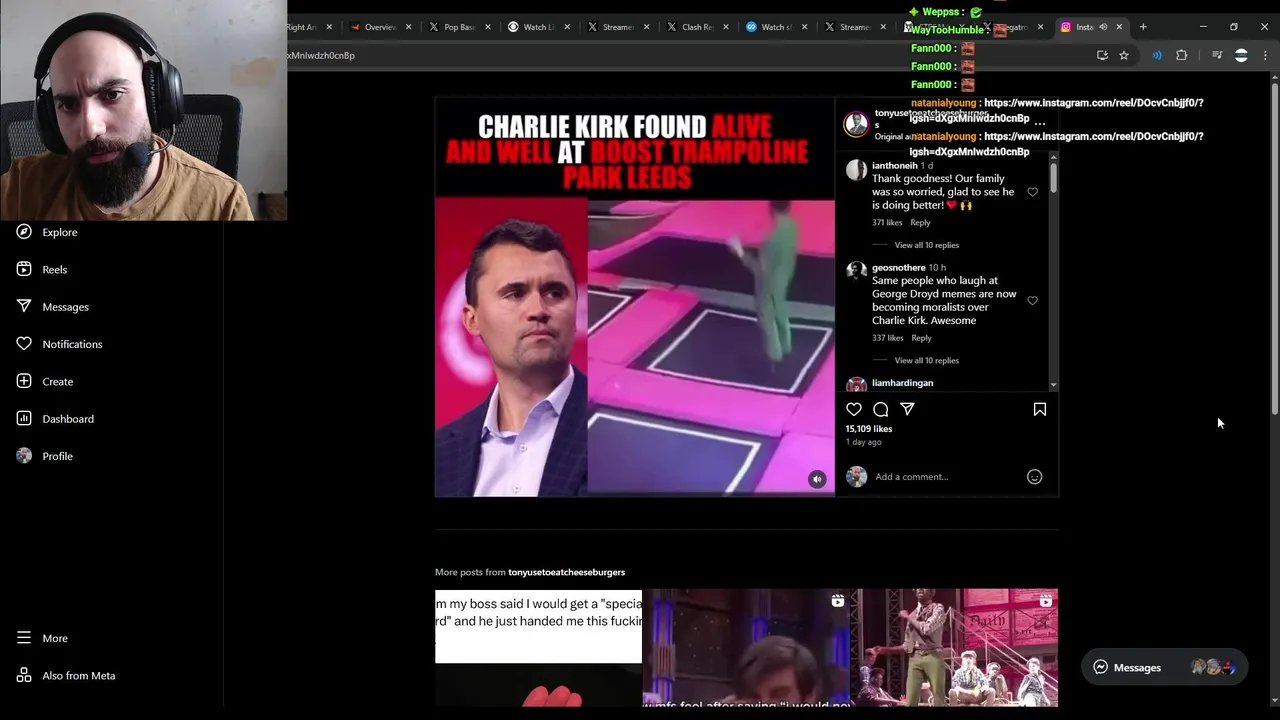Like the post with heart icon
Image resolution: width=1280 pixels, height=720 pixels.
click(x=854, y=409)
